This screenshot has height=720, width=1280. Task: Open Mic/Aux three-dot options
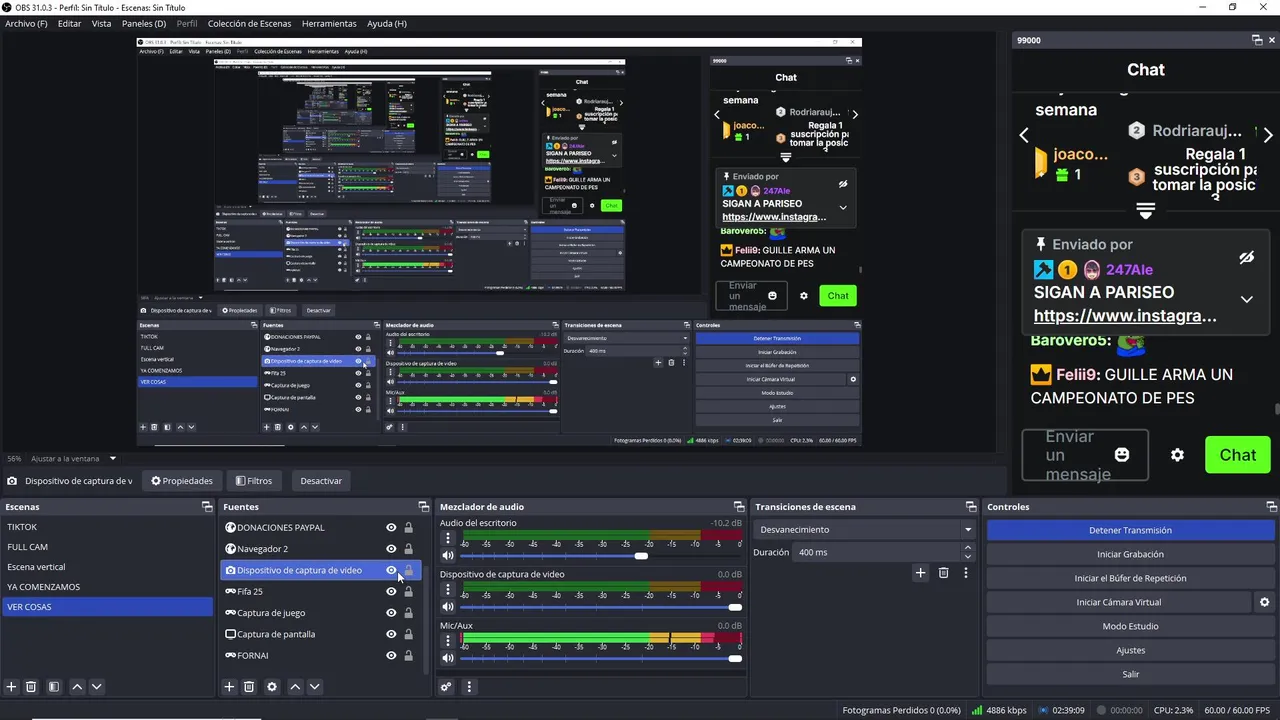(x=448, y=641)
